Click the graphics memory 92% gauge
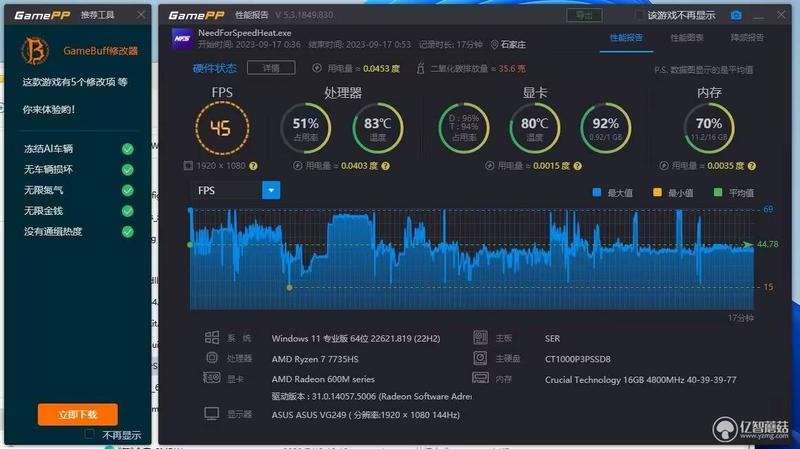Screen dimensions: 800x449 pyautogui.click(x=606, y=128)
